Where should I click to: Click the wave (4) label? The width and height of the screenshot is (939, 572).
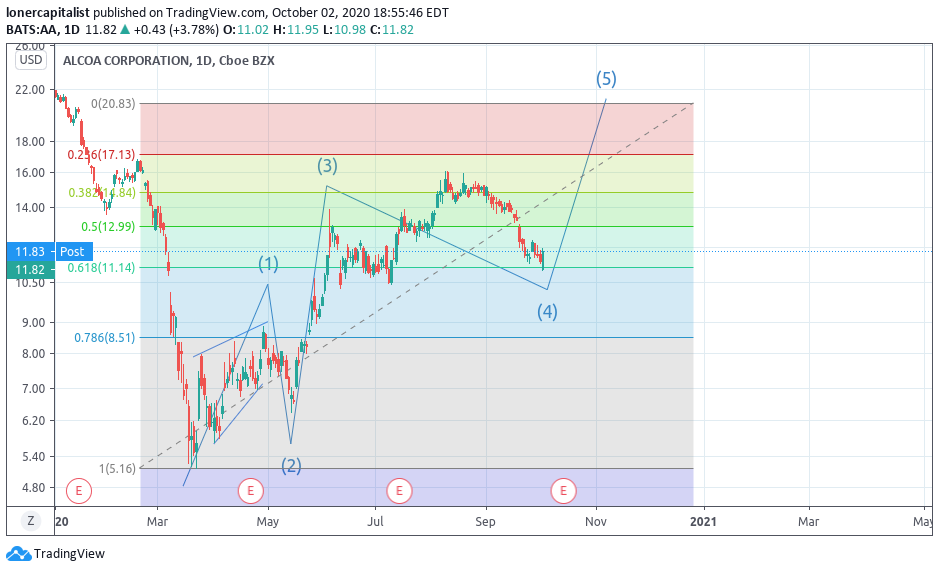click(x=547, y=311)
